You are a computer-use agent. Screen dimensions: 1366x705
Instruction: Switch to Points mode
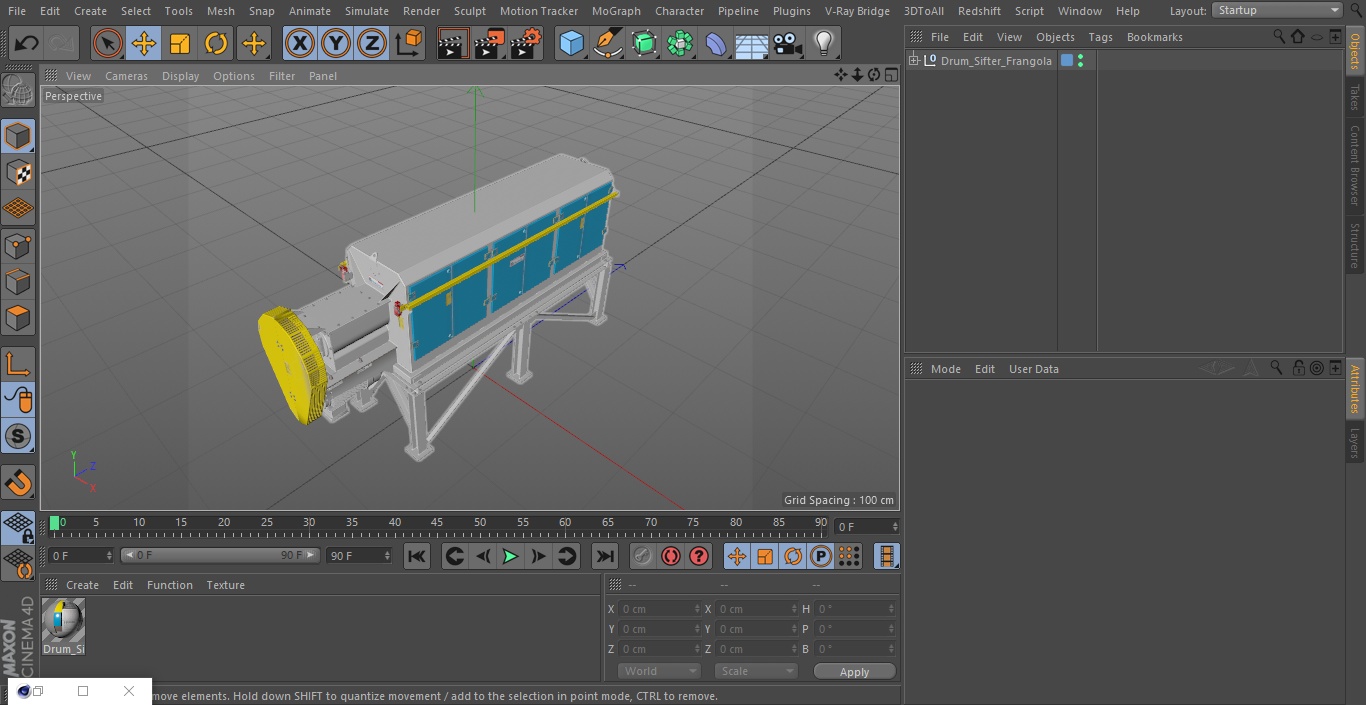tap(18, 245)
